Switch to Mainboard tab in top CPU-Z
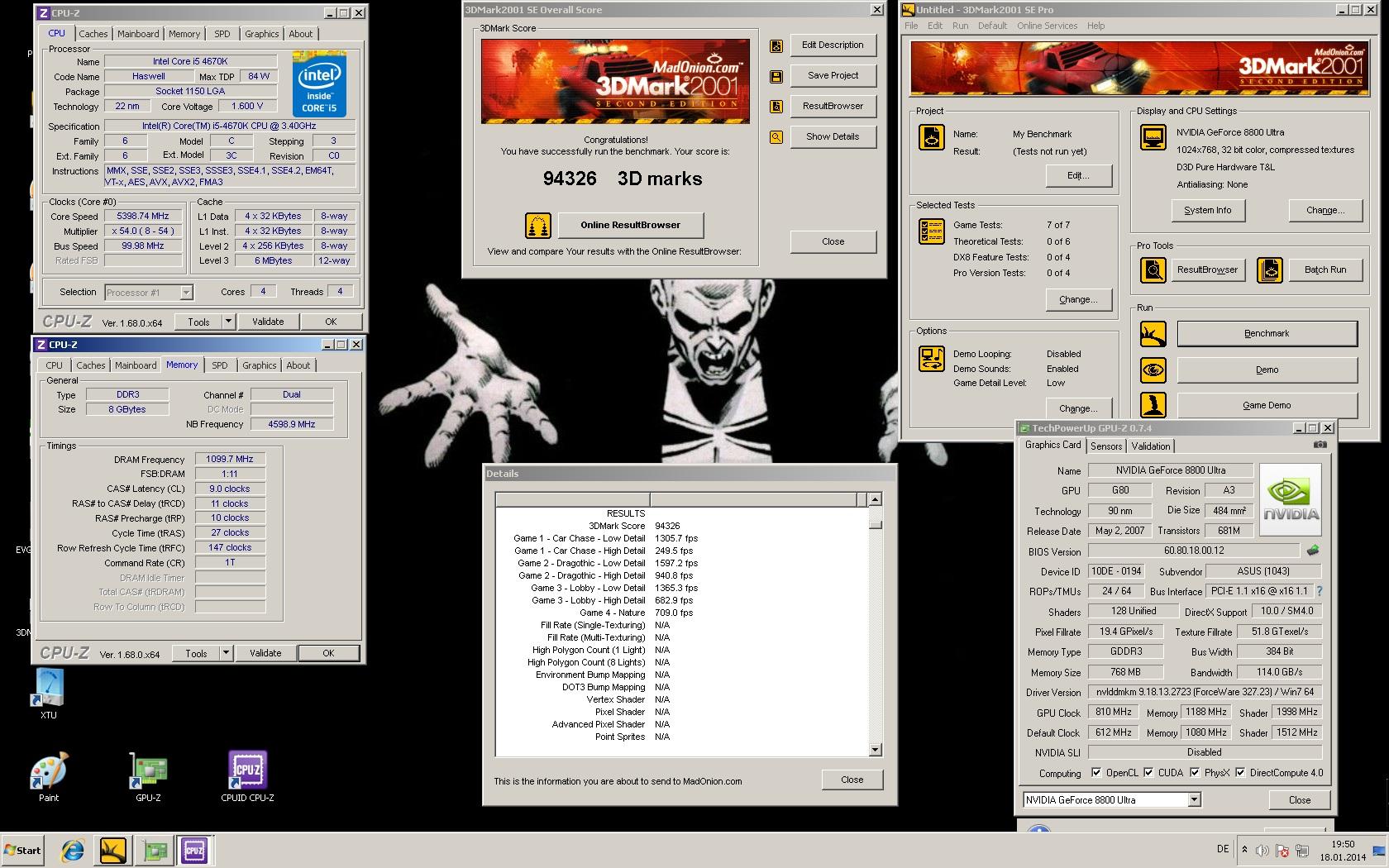Image resolution: width=1389 pixels, height=868 pixels. tap(138, 34)
